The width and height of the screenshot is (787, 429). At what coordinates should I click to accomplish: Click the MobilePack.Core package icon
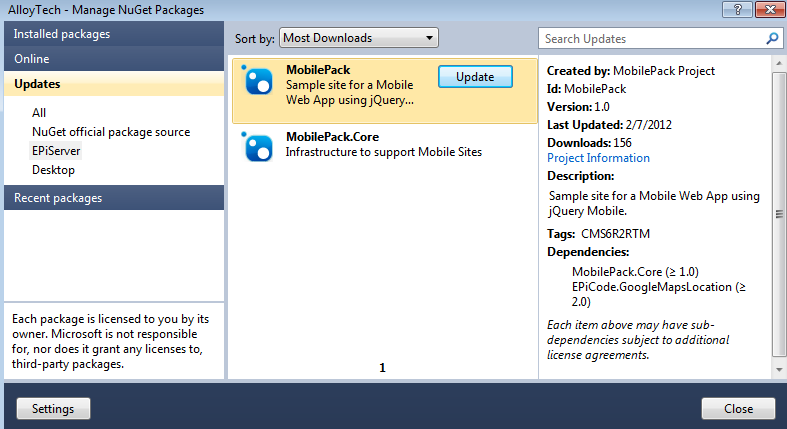(x=259, y=147)
